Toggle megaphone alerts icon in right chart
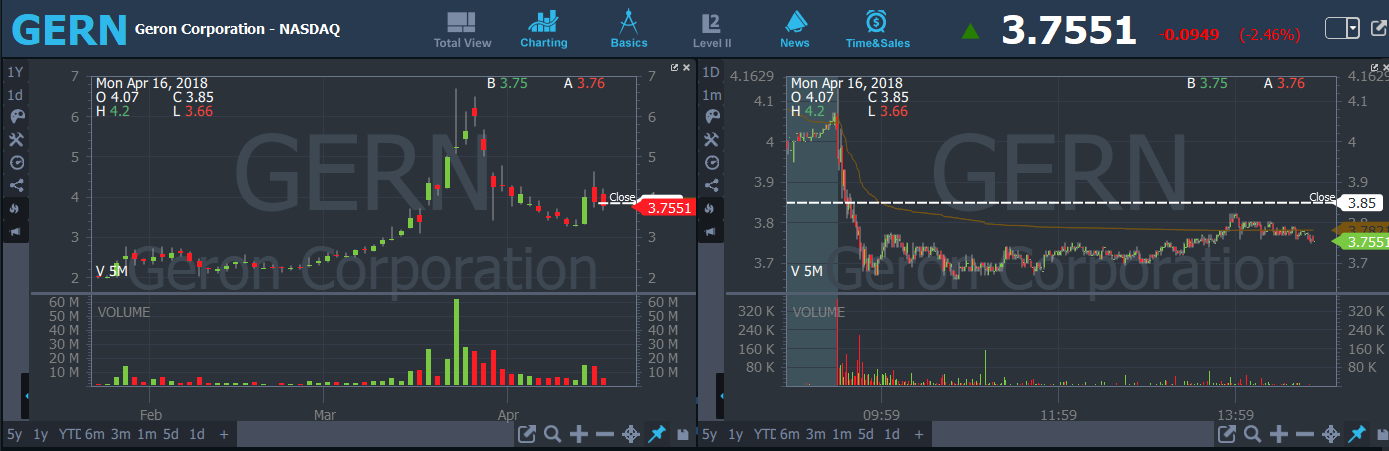The image size is (1389, 451). (711, 232)
